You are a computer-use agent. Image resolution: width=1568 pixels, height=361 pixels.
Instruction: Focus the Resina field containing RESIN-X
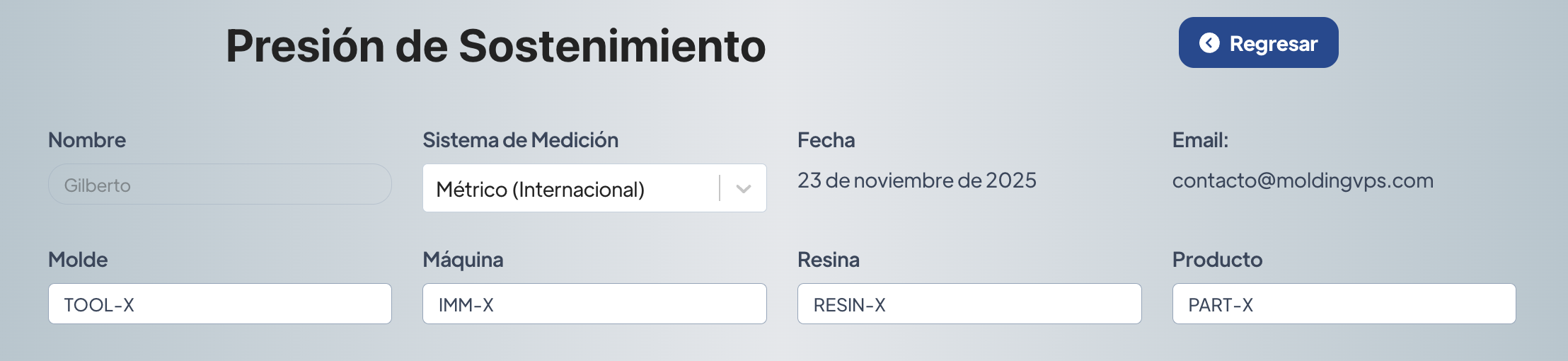pyautogui.click(x=969, y=304)
